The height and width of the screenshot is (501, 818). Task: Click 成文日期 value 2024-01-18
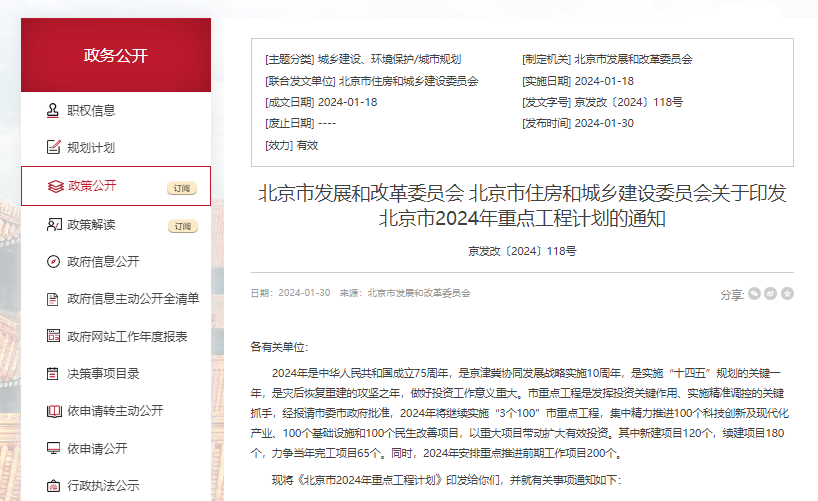point(347,102)
